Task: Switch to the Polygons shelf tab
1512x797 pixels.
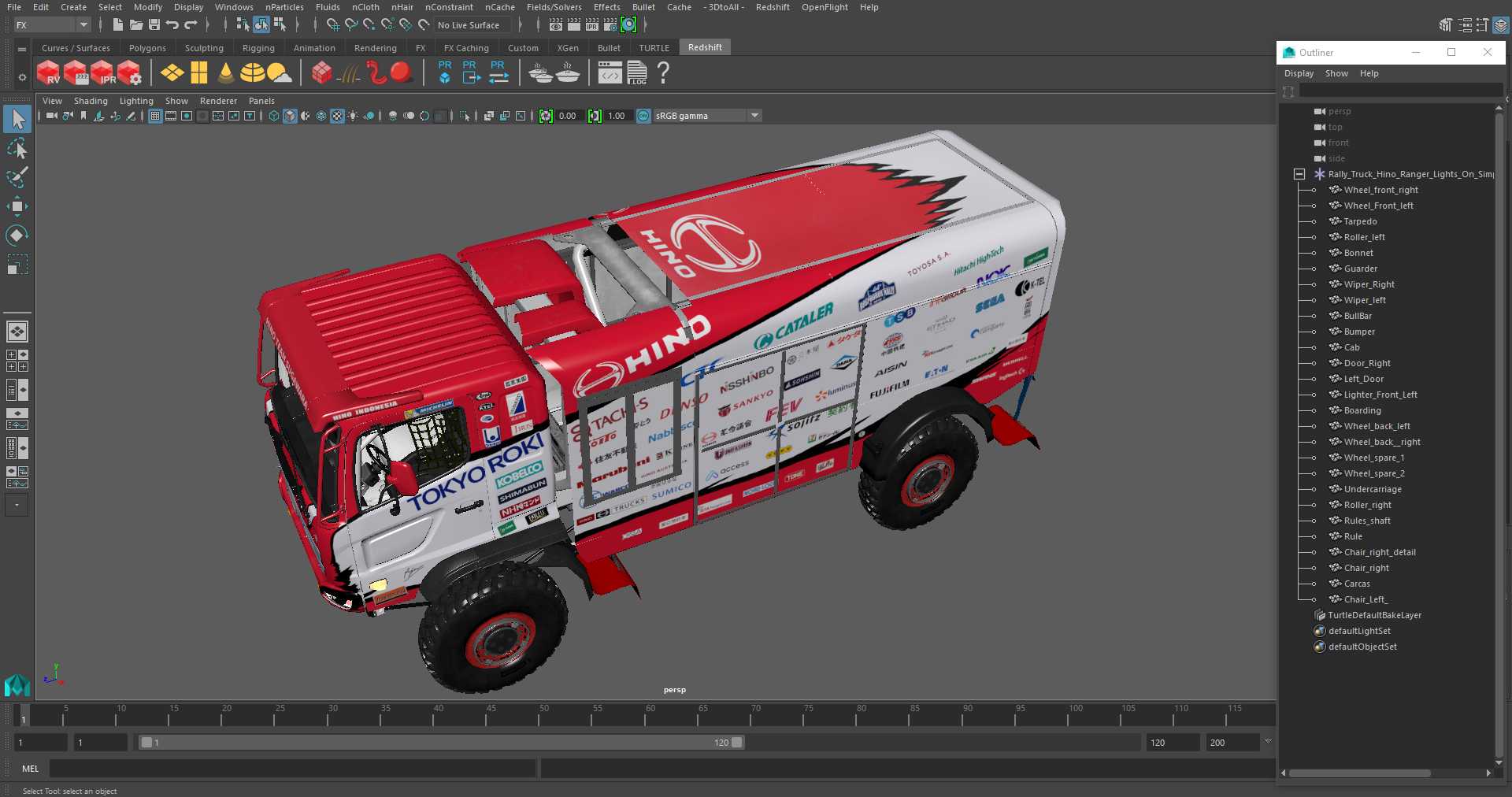Action: tap(147, 48)
